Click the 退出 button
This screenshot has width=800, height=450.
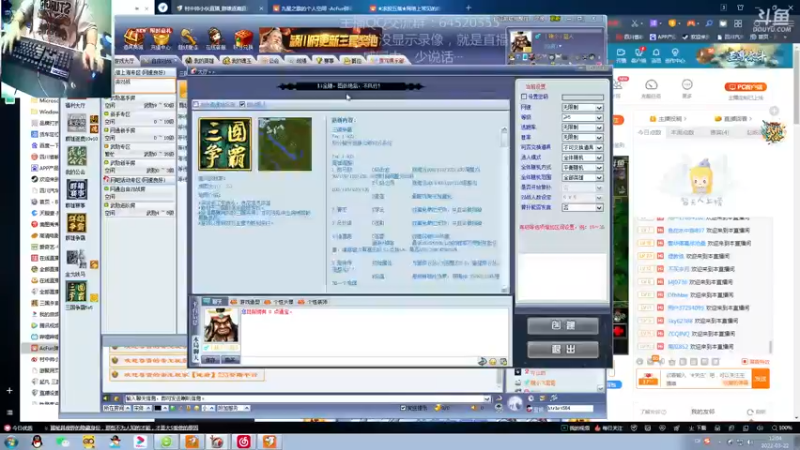[x=563, y=349]
